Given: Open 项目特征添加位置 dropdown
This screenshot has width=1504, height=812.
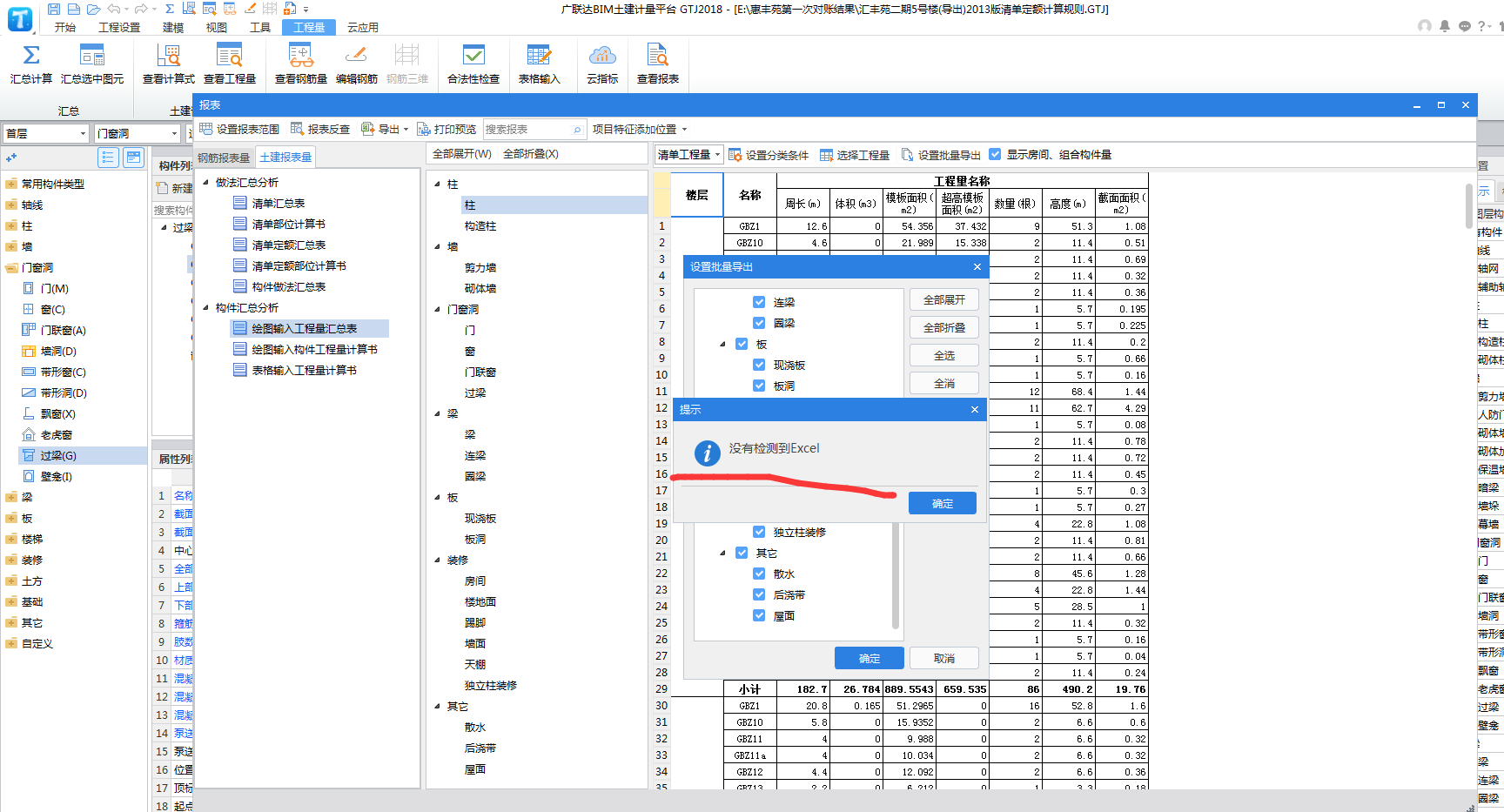Looking at the screenshot, I should 640,129.
